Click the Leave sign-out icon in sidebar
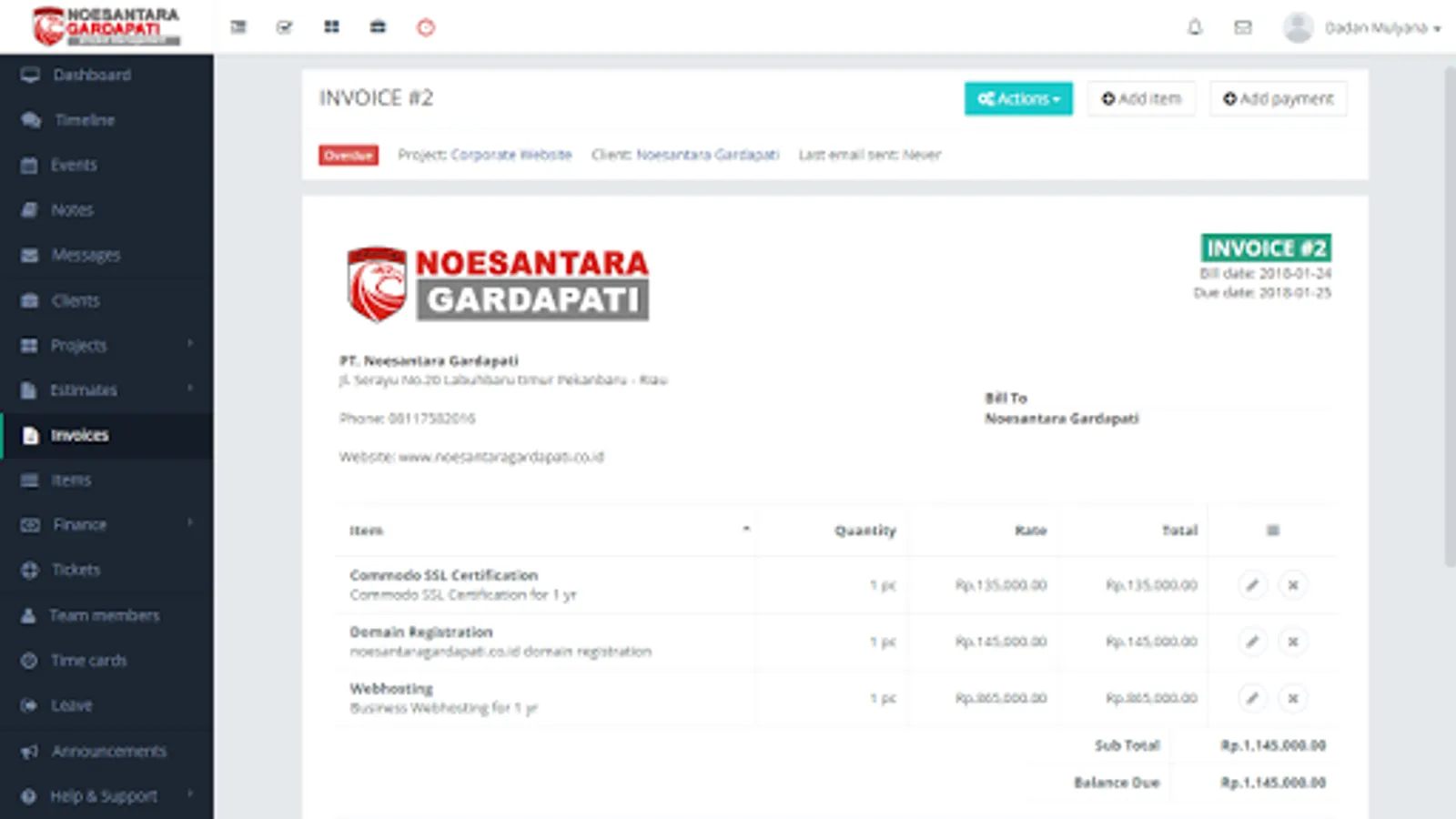Screen dimensions: 1456x819 point(29,705)
